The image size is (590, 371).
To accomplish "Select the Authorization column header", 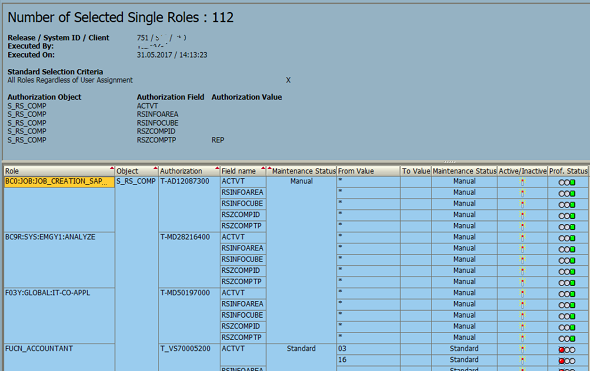I will click(x=189, y=171).
